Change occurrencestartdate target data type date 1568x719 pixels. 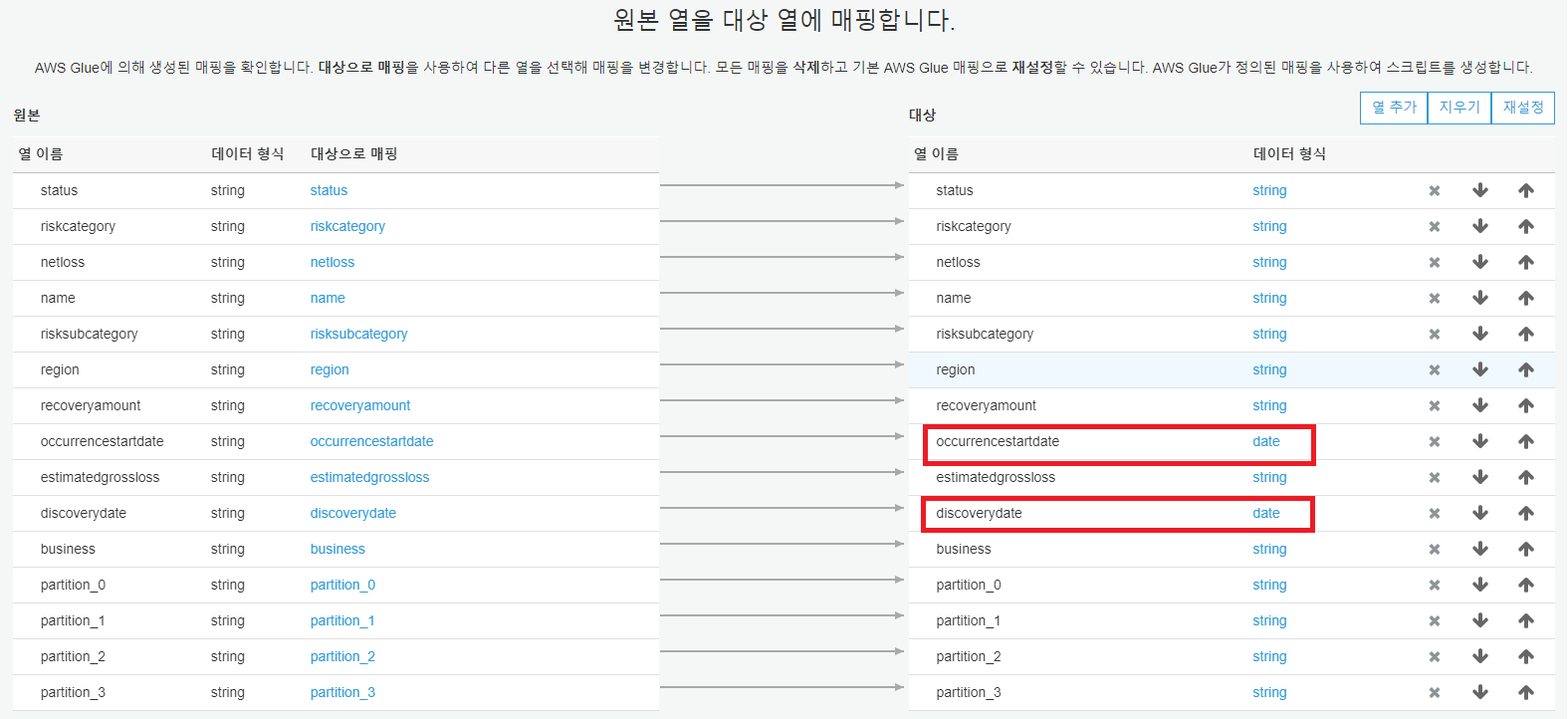[1265, 442]
